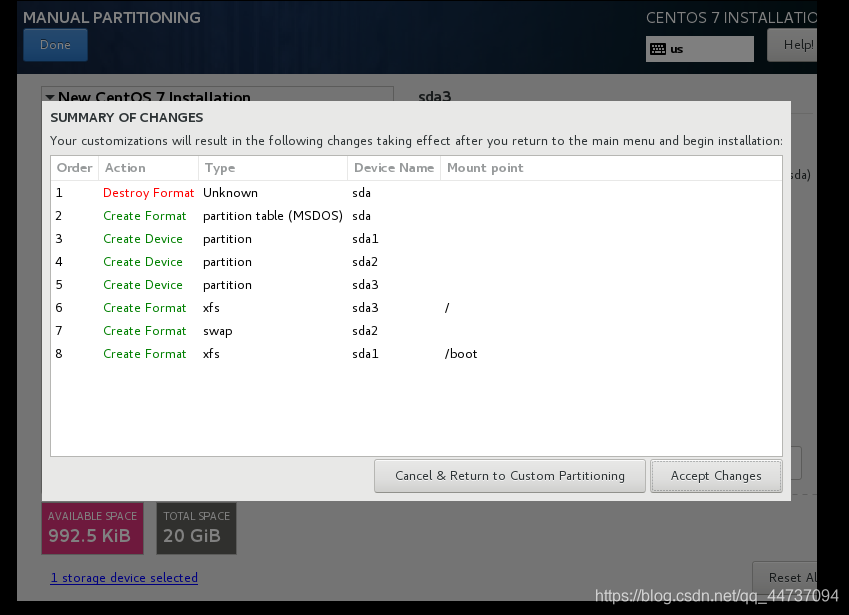The image size is (849, 615).
Task: Click 'Create Format' in order row 6
Action: tap(145, 308)
